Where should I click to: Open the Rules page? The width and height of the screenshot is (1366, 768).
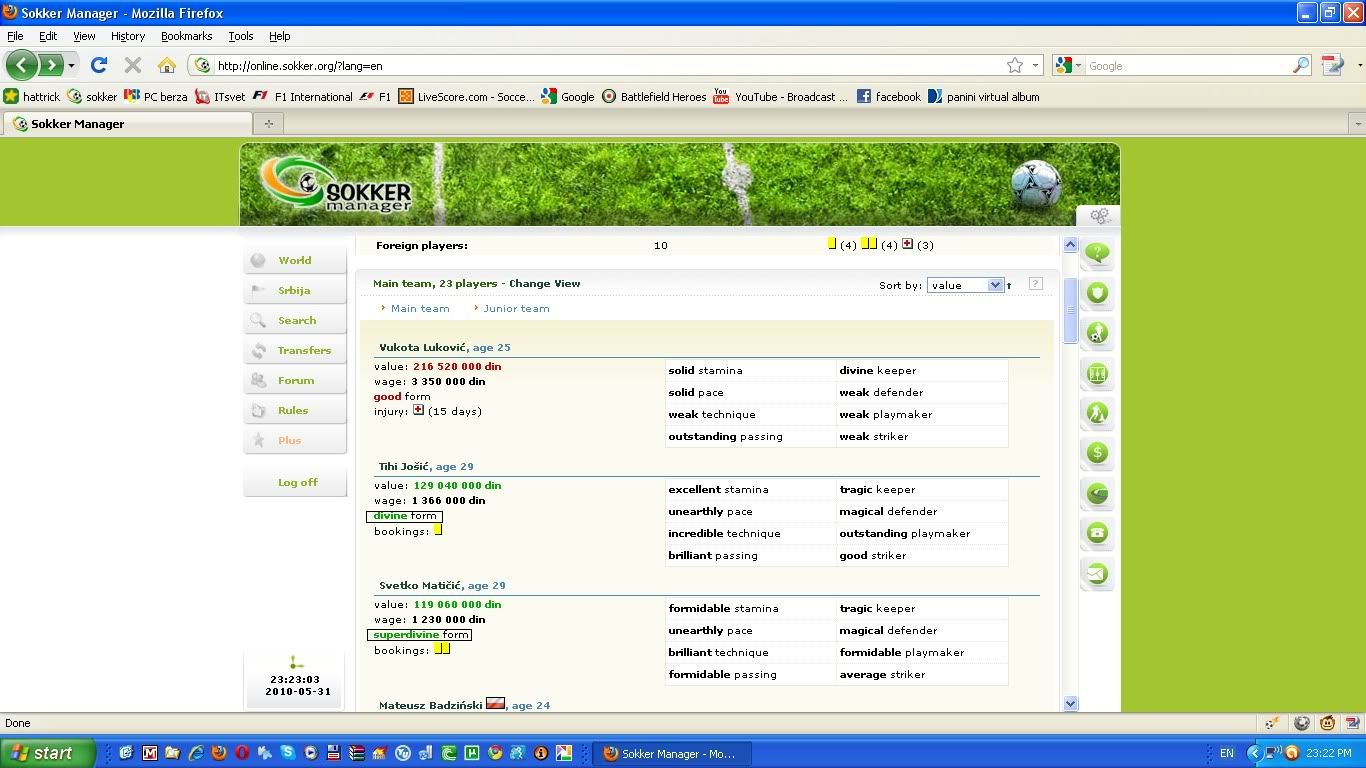click(295, 410)
